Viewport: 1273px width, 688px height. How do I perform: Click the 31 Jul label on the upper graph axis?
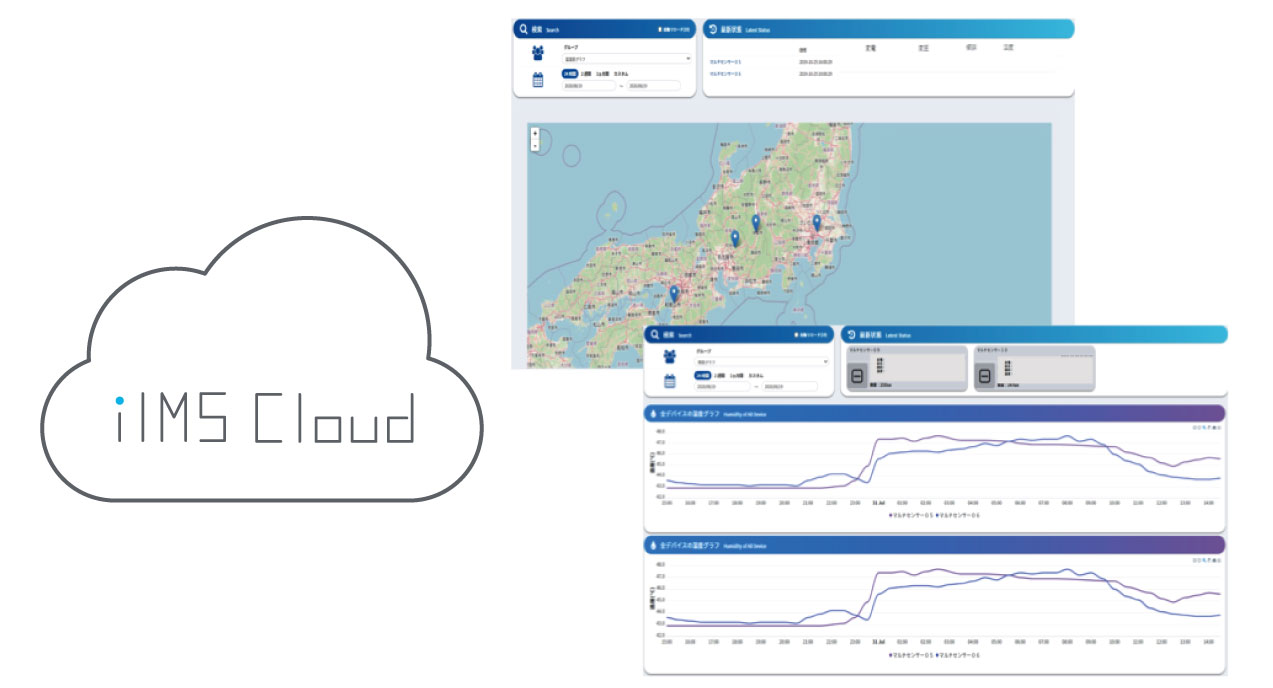click(x=879, y=503)
